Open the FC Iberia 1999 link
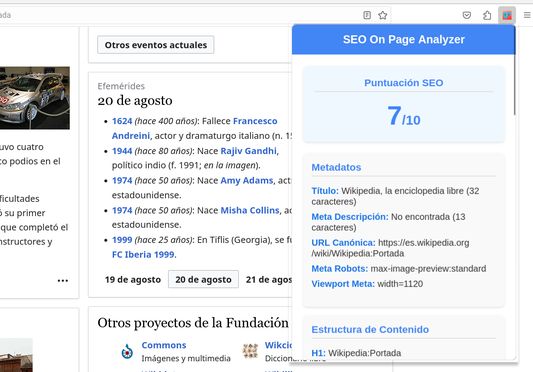 [x=144, y=254]
